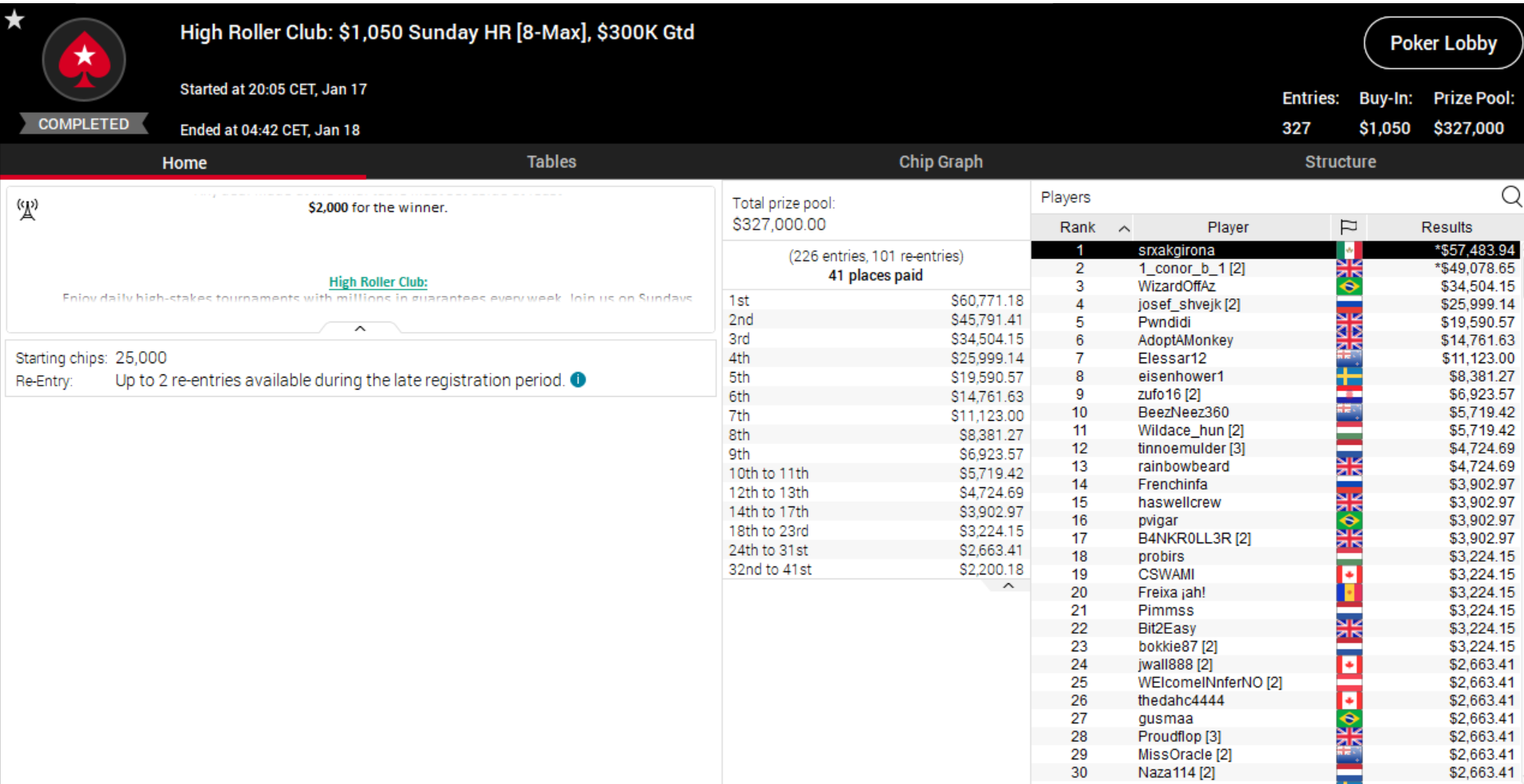
Task: Click the favorite star icon
Action: (14, 19)
